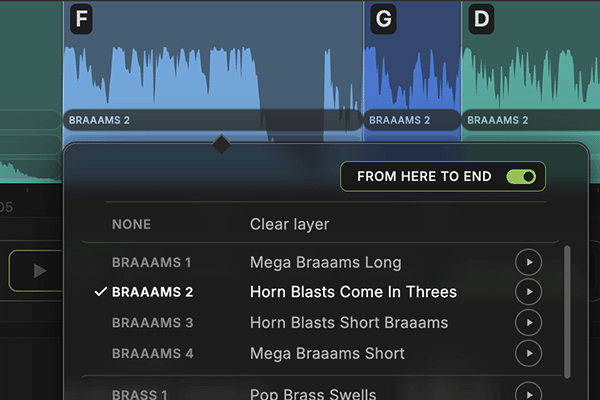The height and width of the screenshot is (400, 600).
Task: Select NONE to clear the layer
Action: 321,224
